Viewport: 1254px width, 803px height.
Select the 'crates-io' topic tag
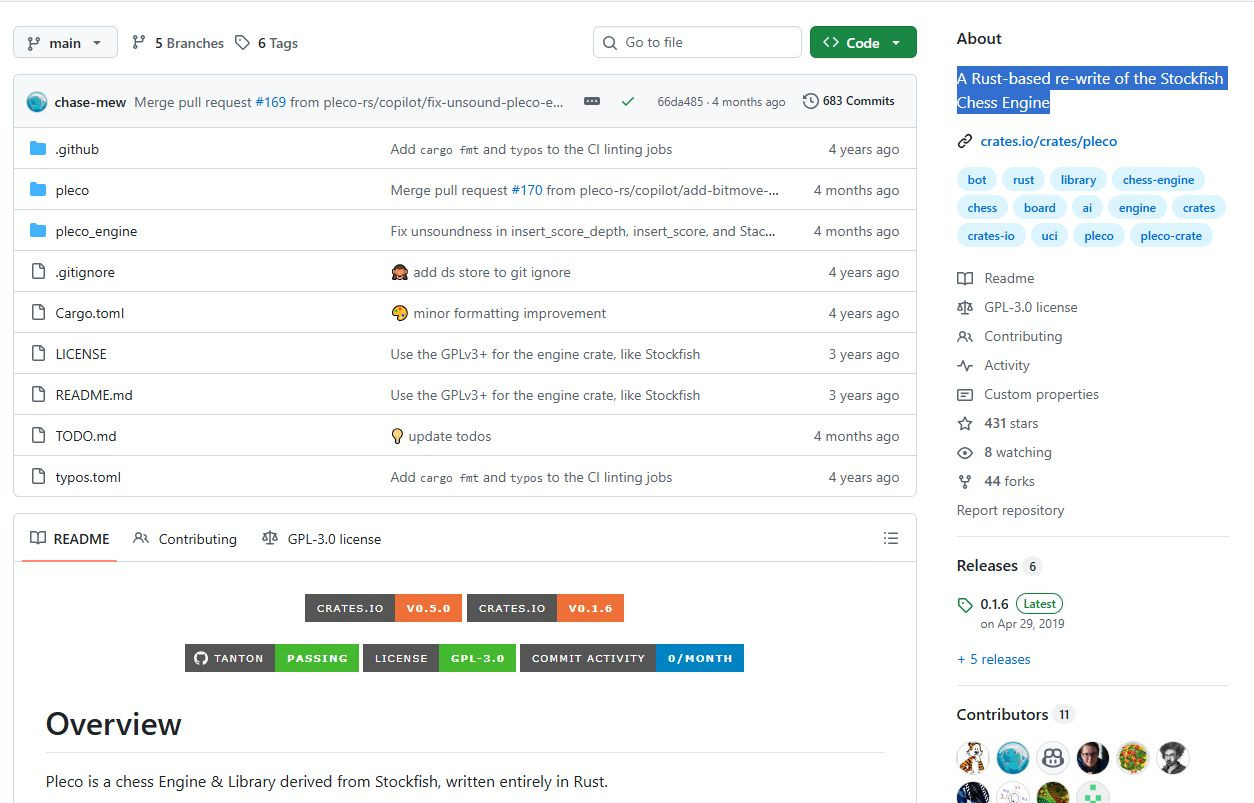(x=991, y=236)
